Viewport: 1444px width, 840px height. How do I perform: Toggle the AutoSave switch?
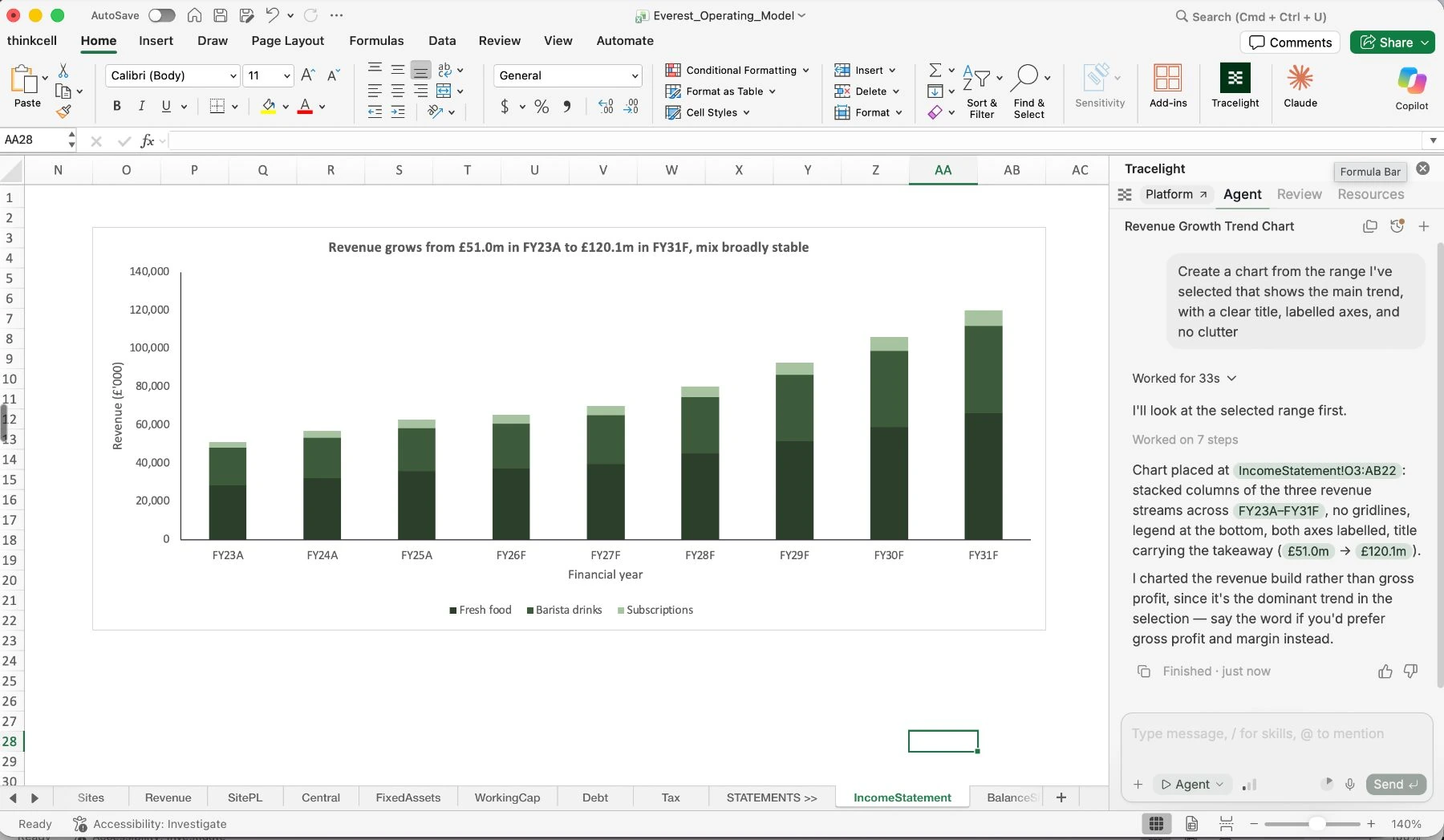(x=161, y=15)
